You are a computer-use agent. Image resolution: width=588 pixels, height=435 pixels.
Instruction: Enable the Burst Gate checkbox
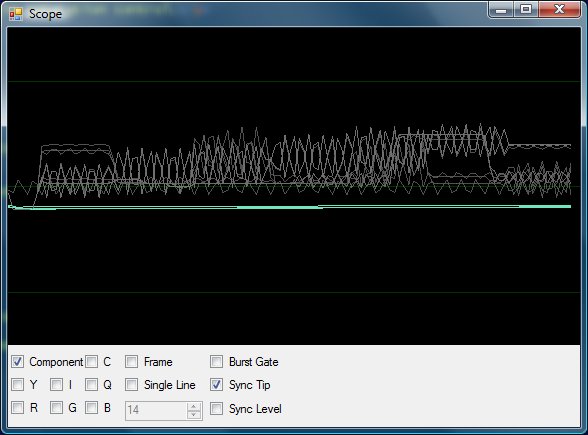(x=216, y=362)
